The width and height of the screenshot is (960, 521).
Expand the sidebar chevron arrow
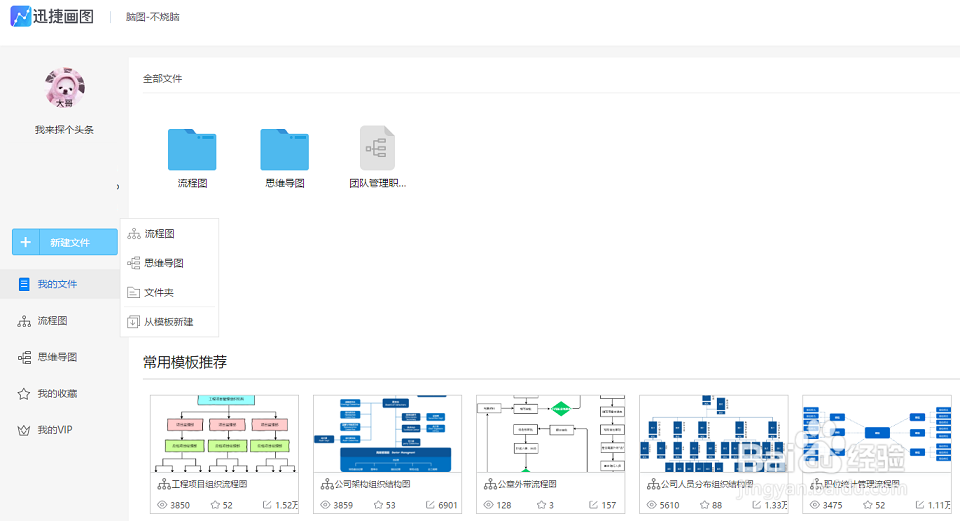(x=118, y=187)
